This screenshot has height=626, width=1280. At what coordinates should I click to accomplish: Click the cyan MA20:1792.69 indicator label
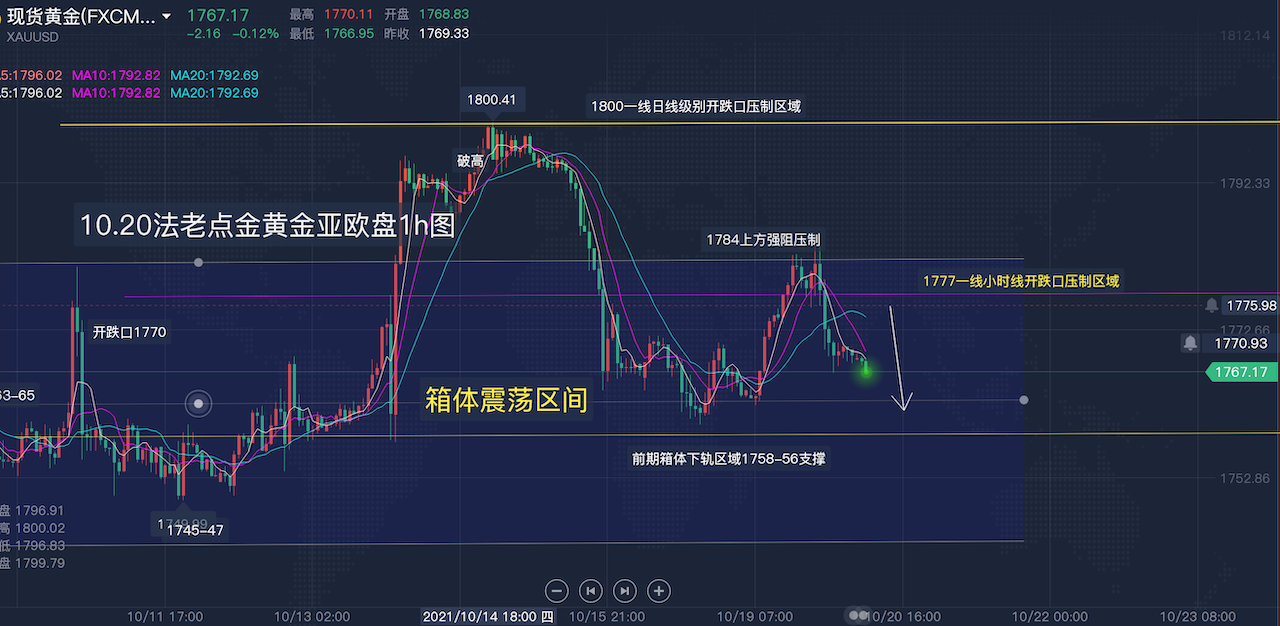[214, 75]
